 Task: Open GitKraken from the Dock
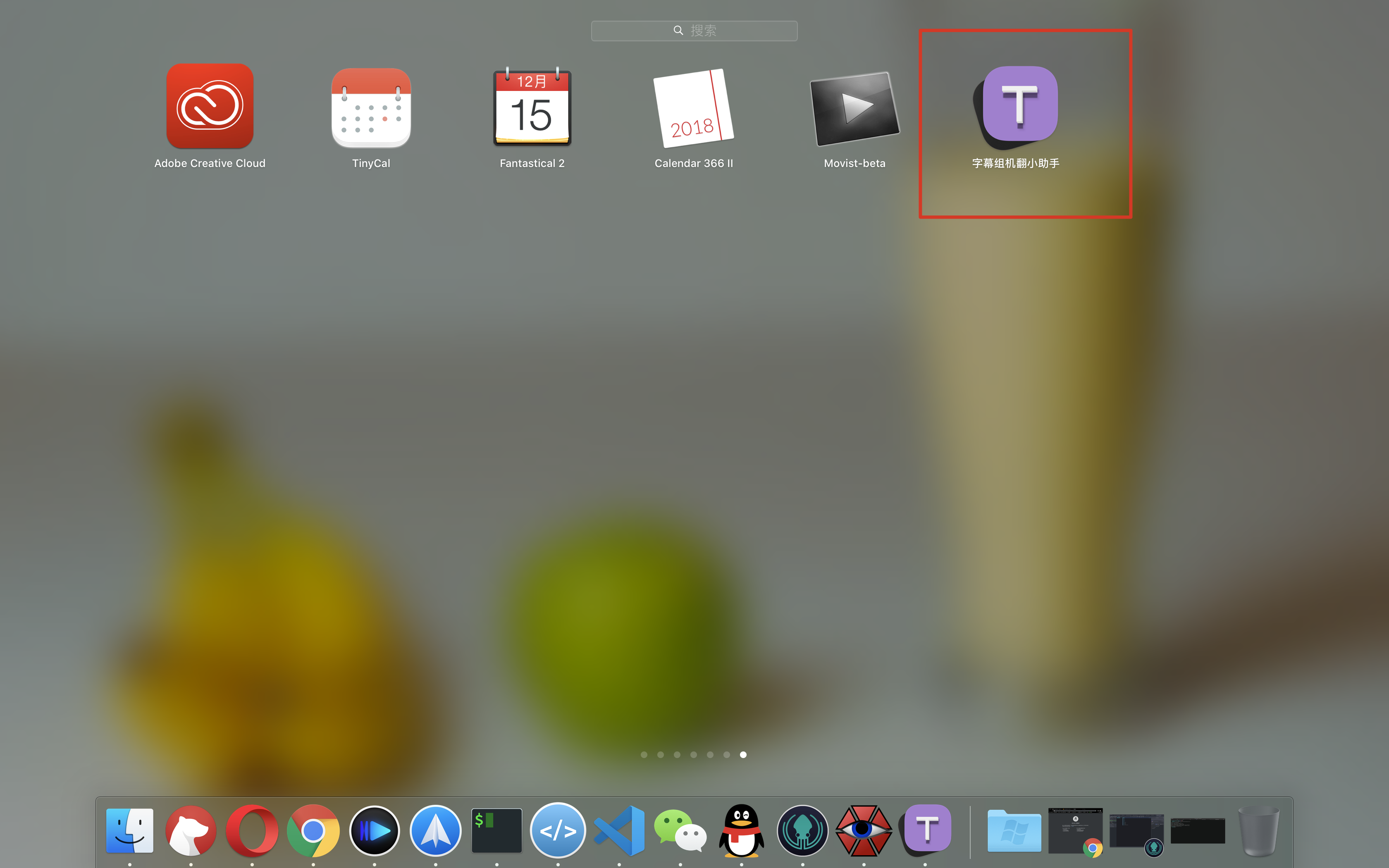click(802, 831)
